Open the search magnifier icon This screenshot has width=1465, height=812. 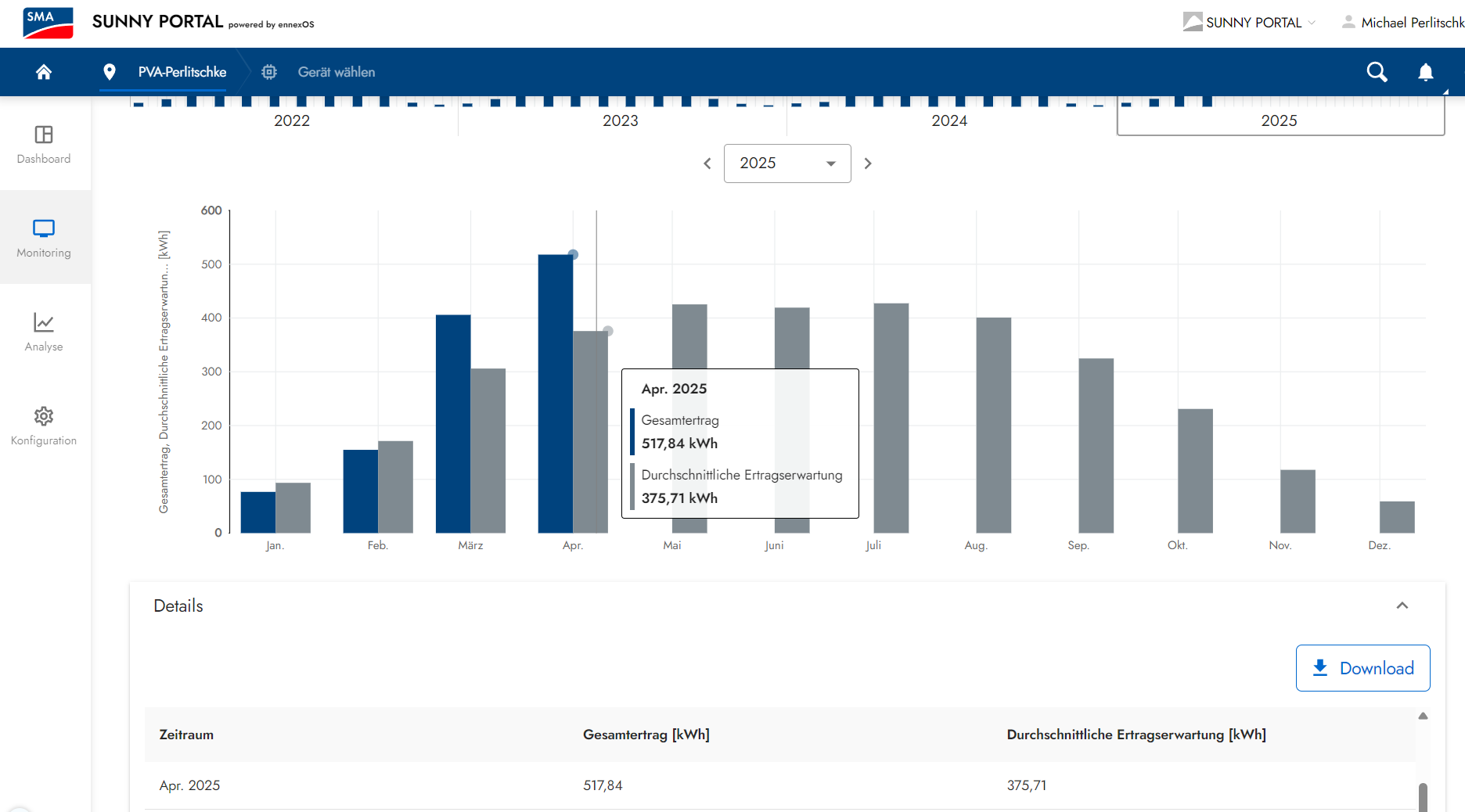1377,72
